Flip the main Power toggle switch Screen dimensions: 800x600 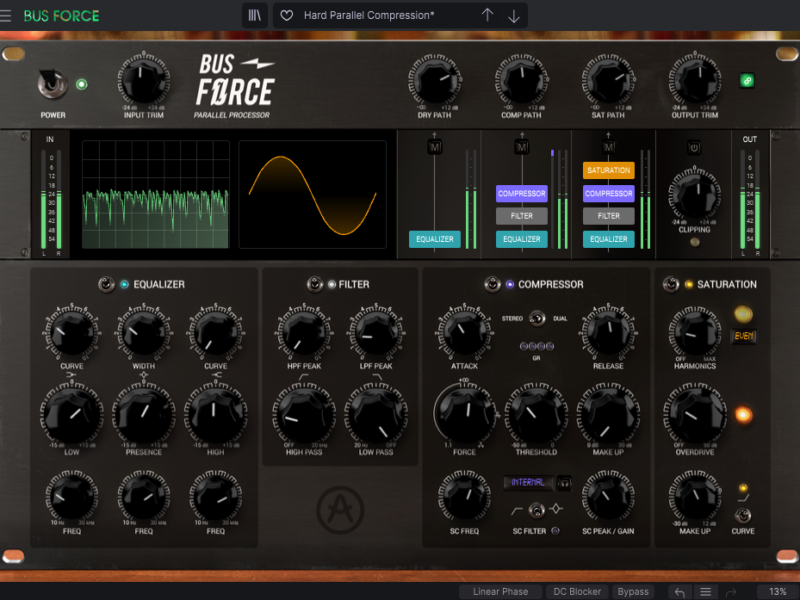point(50,85)
